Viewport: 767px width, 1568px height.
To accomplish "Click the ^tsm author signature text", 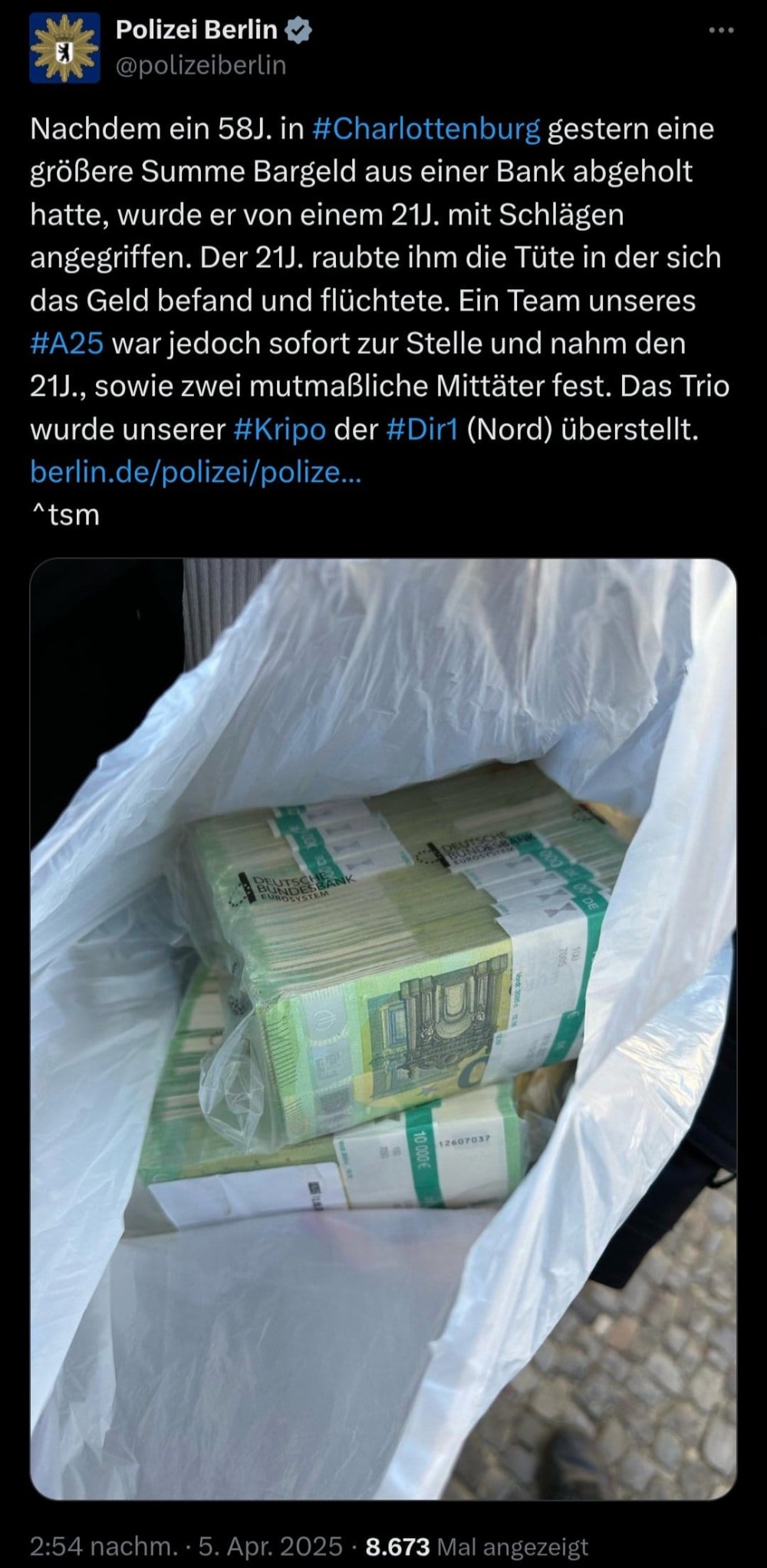I will tap(65, 515).
